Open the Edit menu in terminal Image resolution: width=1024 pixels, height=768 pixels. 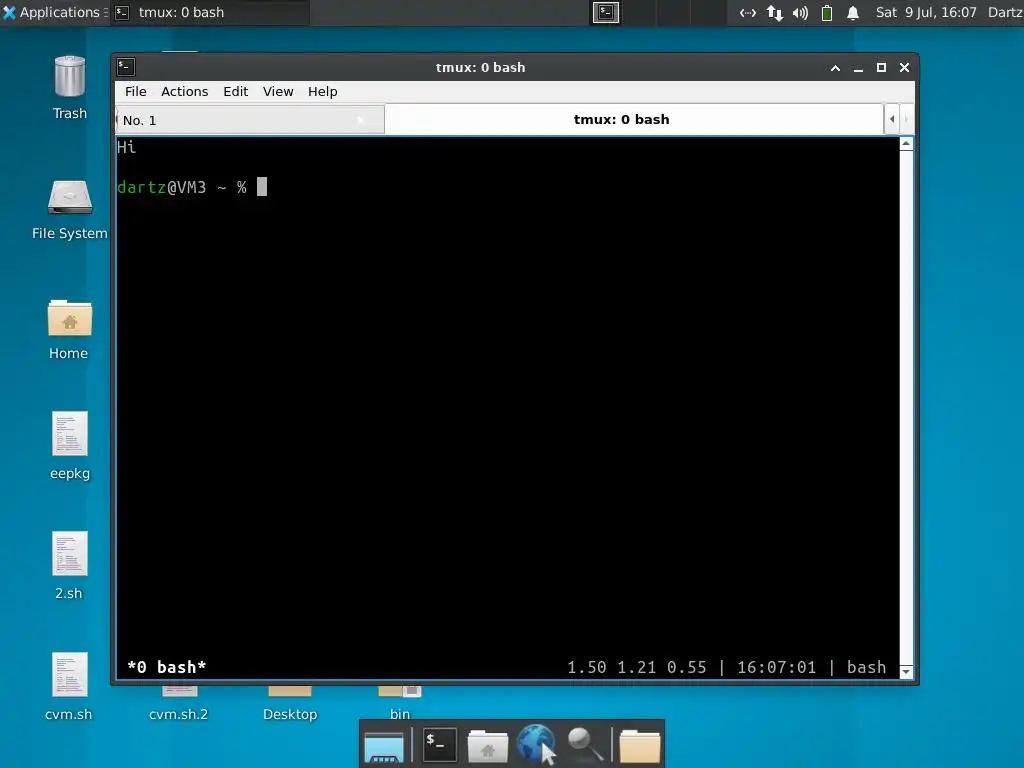(x=236, y=91)
